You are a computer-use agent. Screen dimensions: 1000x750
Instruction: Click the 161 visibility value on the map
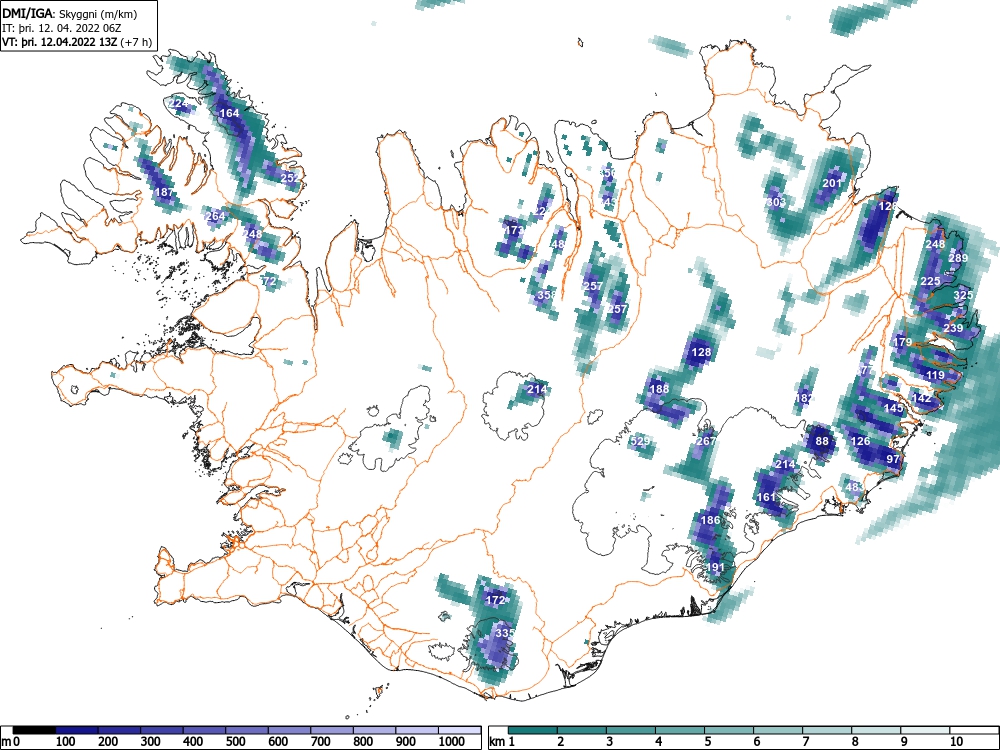pyautogui.click(x=766, y=497)
